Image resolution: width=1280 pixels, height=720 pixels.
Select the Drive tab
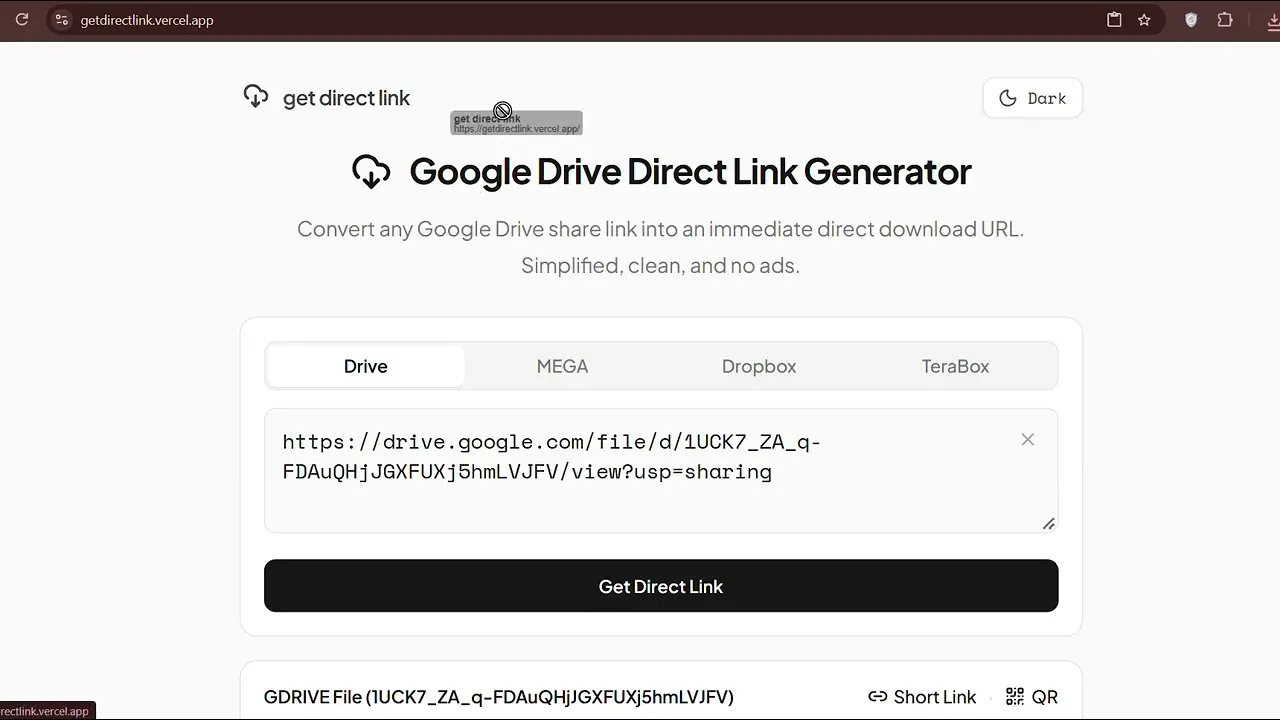pos(365,366)
